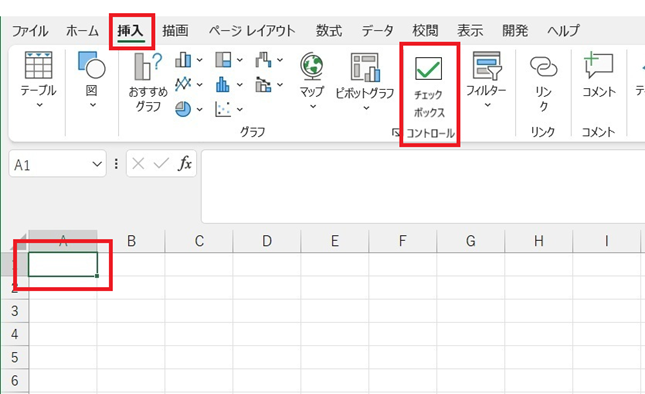Click the formula bar enter checkmark
The width and height of the screenshot is (645, 394).
(x=161, y=164)
